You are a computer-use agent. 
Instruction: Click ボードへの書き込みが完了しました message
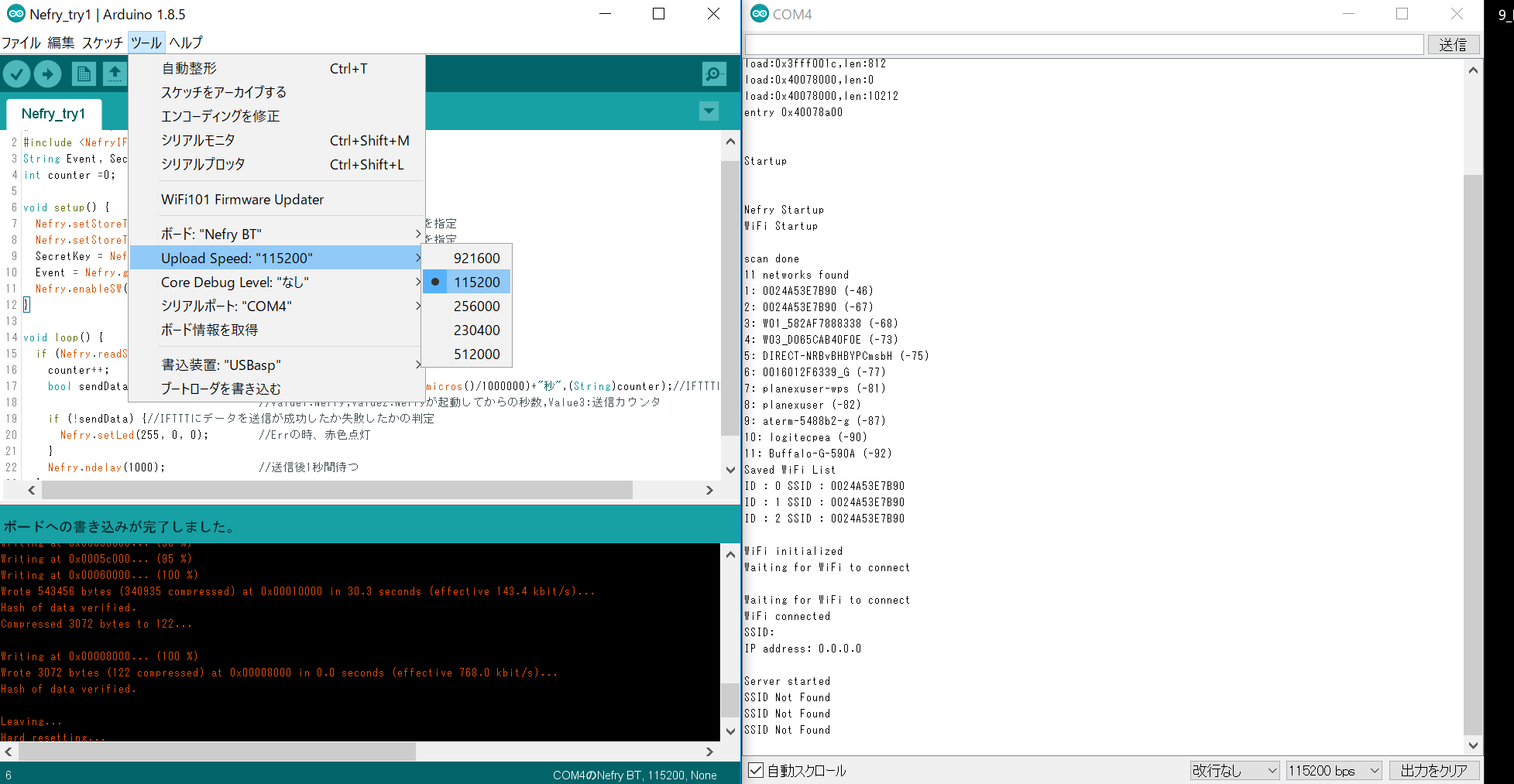[x=119, y=526]
